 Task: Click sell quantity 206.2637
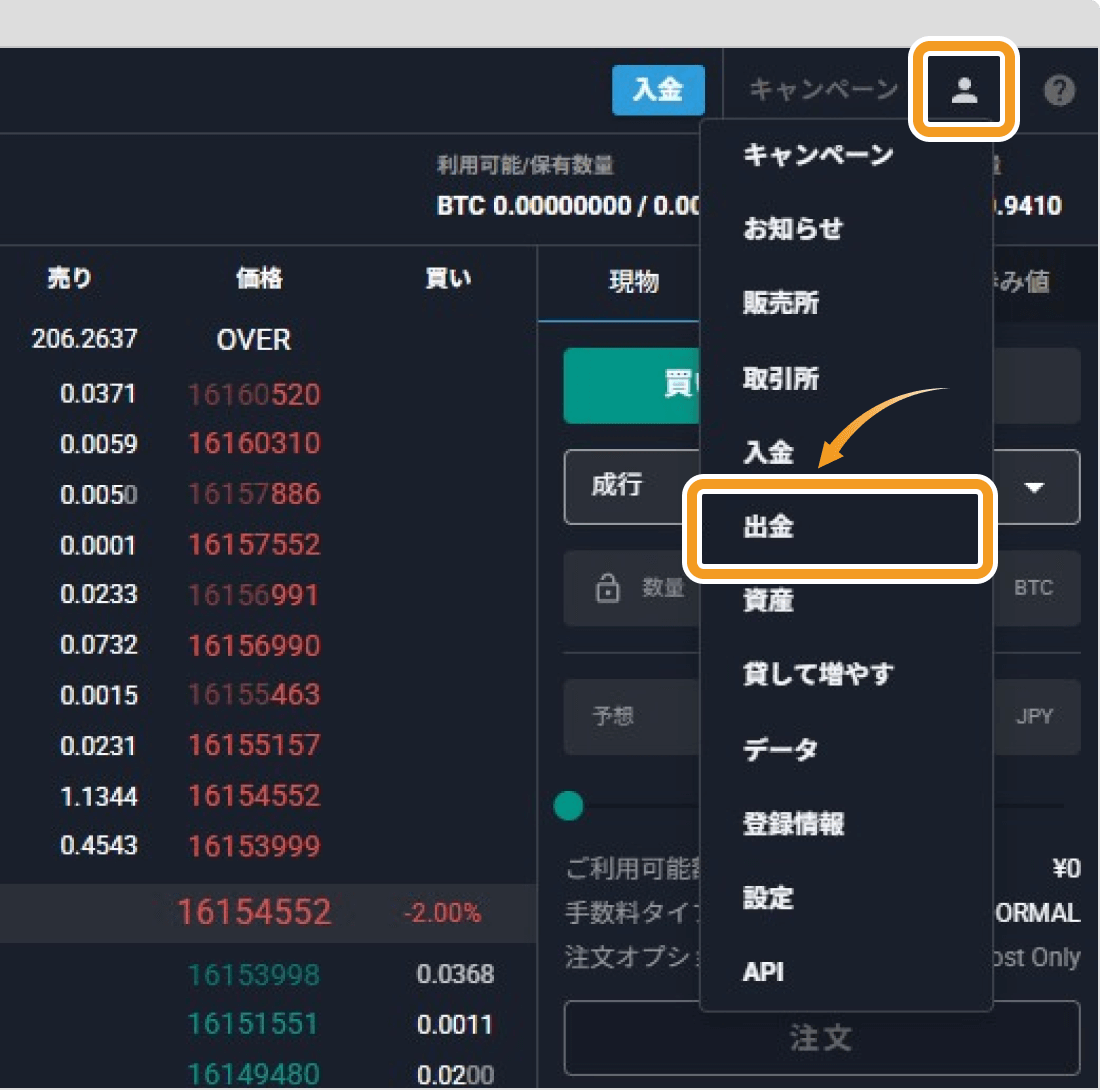coord(85,339)
